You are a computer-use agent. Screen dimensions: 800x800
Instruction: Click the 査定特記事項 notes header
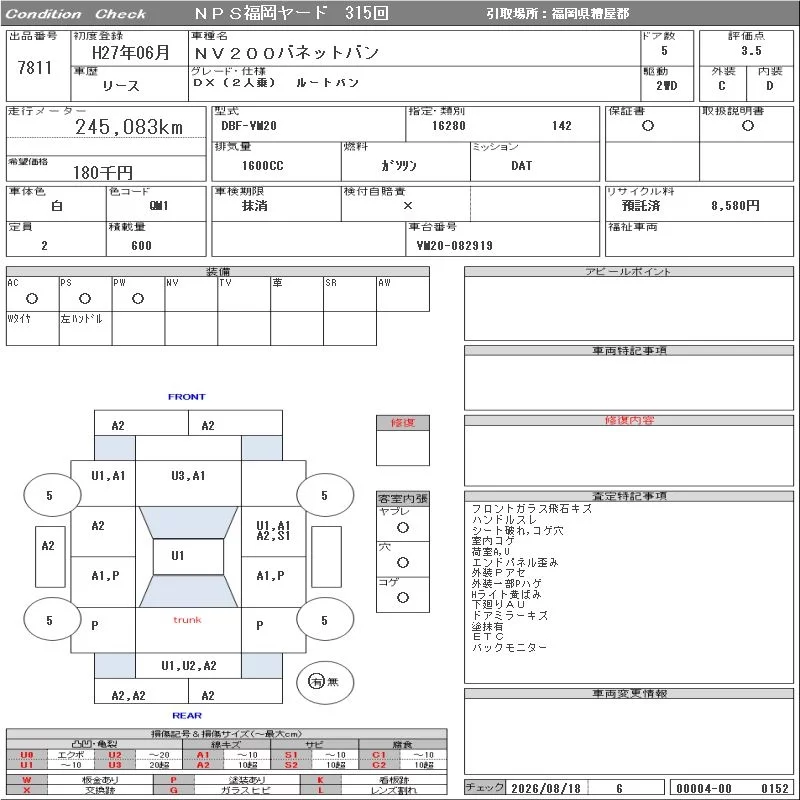(629, 496)
